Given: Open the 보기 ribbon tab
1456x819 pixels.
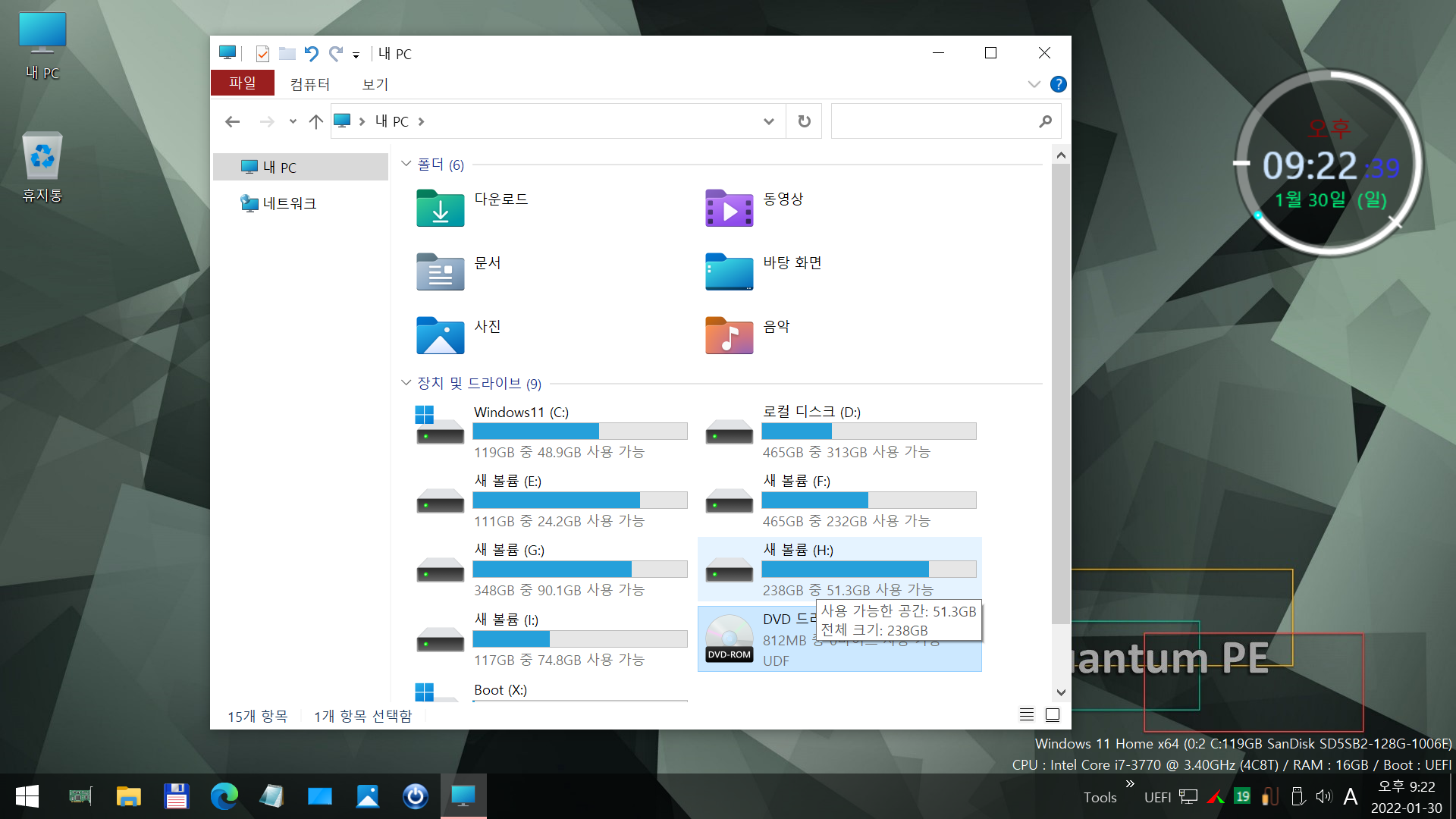Looking at the screenshot, I should click(x=375, y=84).
